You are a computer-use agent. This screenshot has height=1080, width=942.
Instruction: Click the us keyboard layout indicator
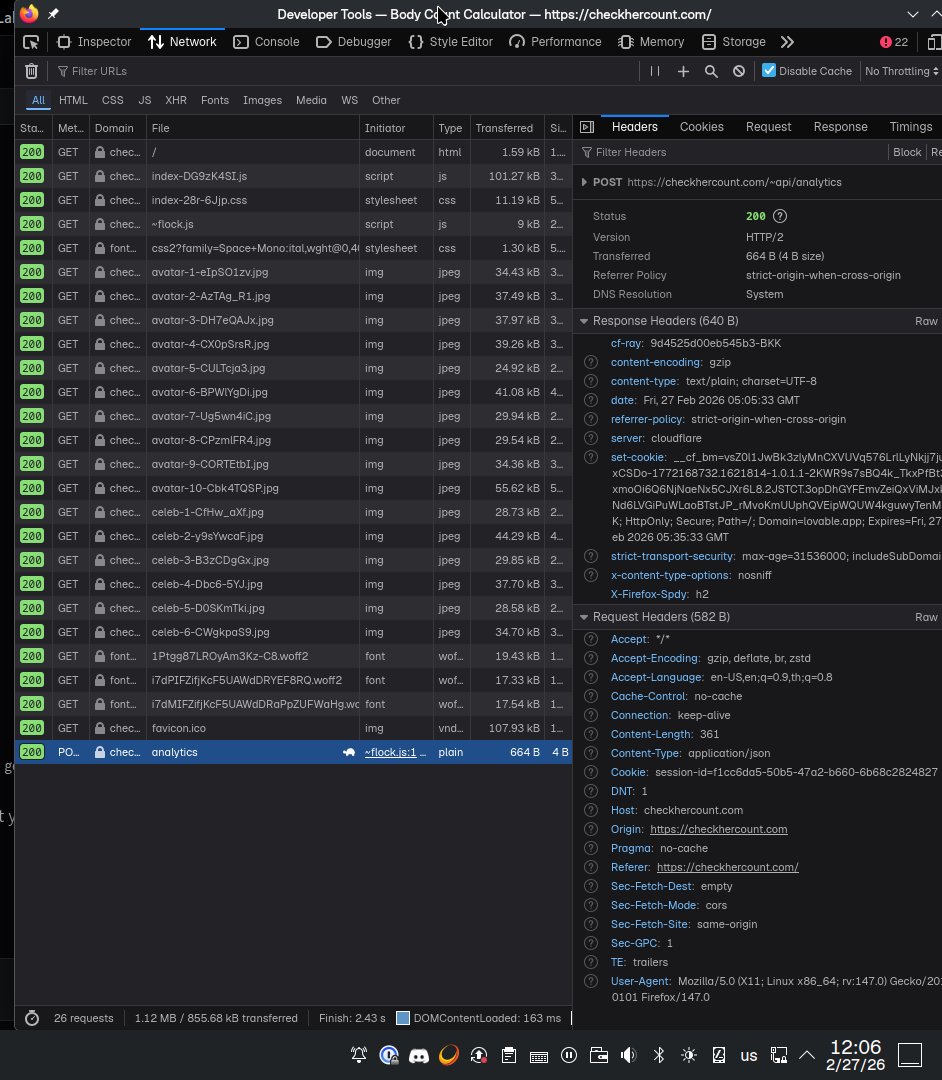[x=749, y=1056]
